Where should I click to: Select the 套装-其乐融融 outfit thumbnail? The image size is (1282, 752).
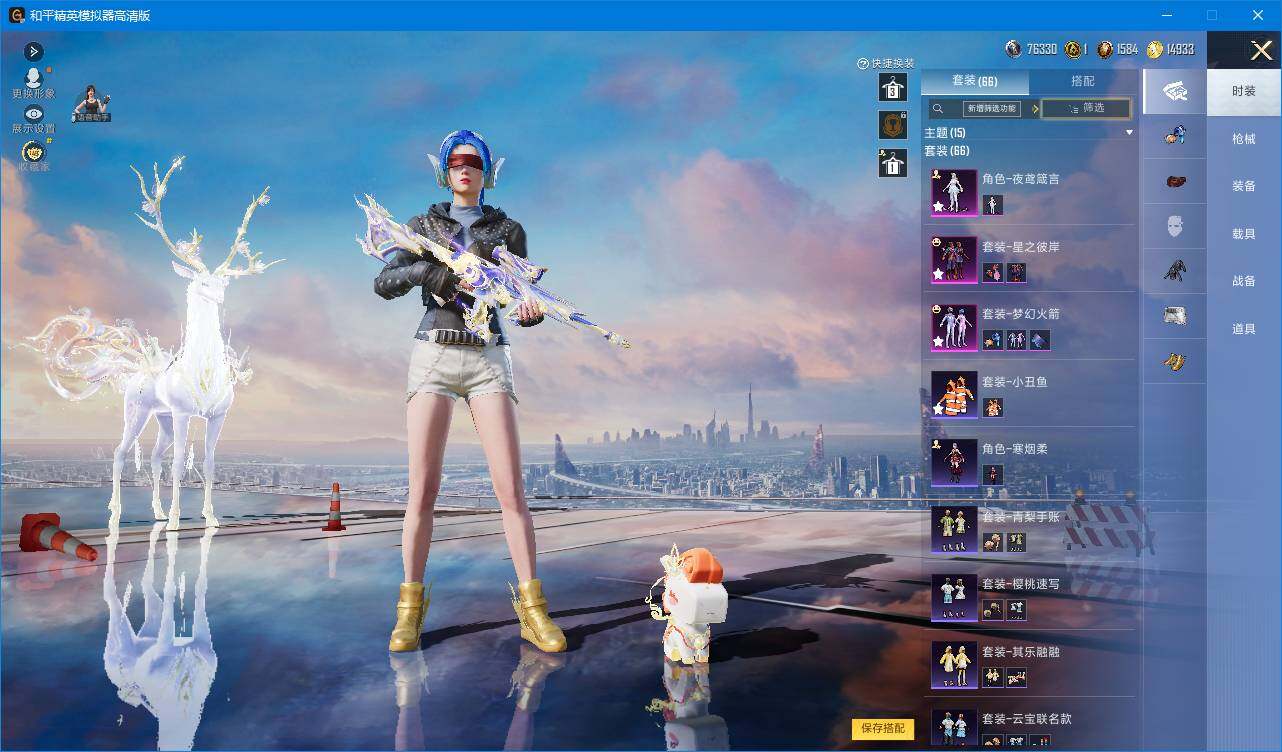(954, 665)
